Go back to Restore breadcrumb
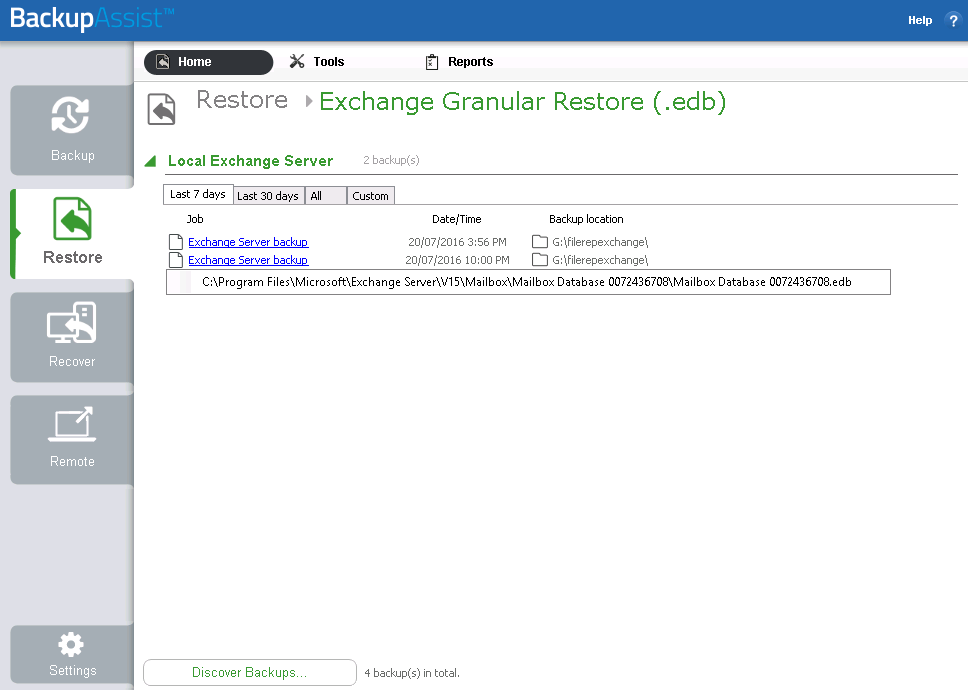 point(242,100)
